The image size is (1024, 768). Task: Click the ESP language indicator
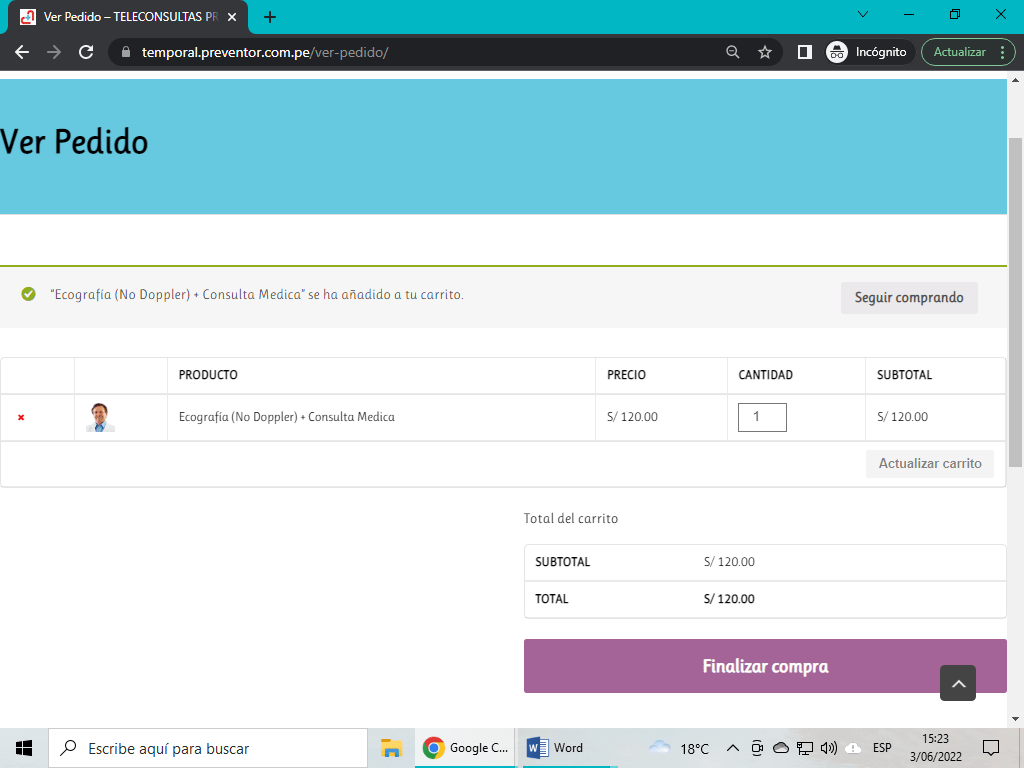(x=882, y=748)
